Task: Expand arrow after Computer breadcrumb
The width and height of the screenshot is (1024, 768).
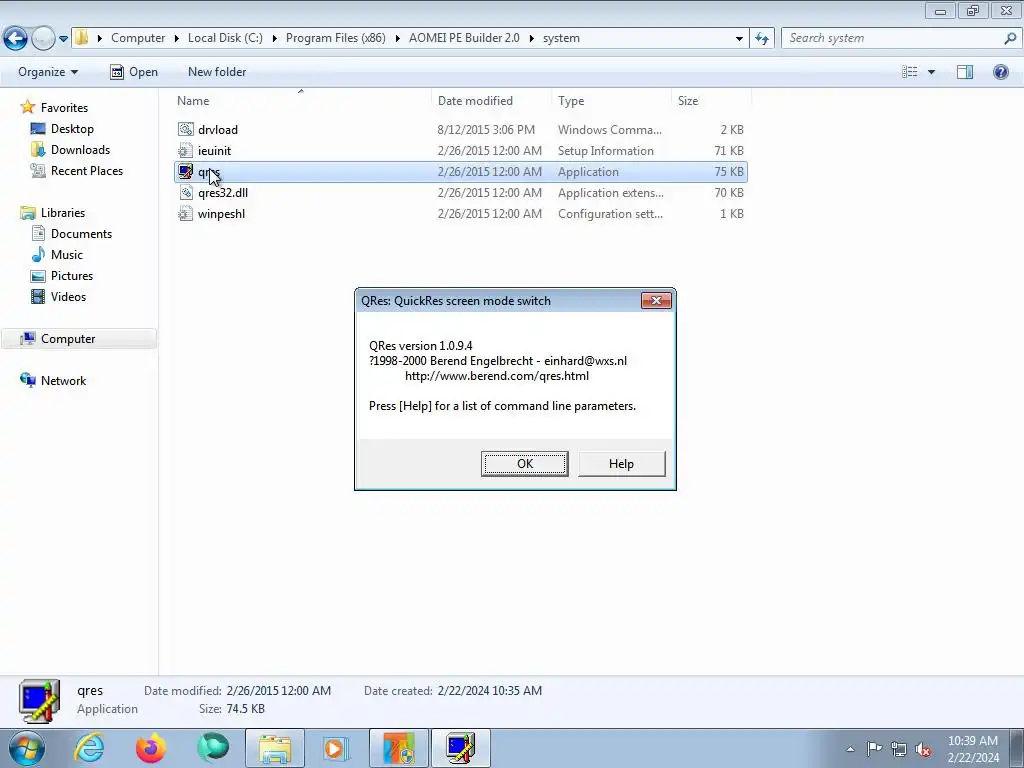Action: click(x=176, y=39)
